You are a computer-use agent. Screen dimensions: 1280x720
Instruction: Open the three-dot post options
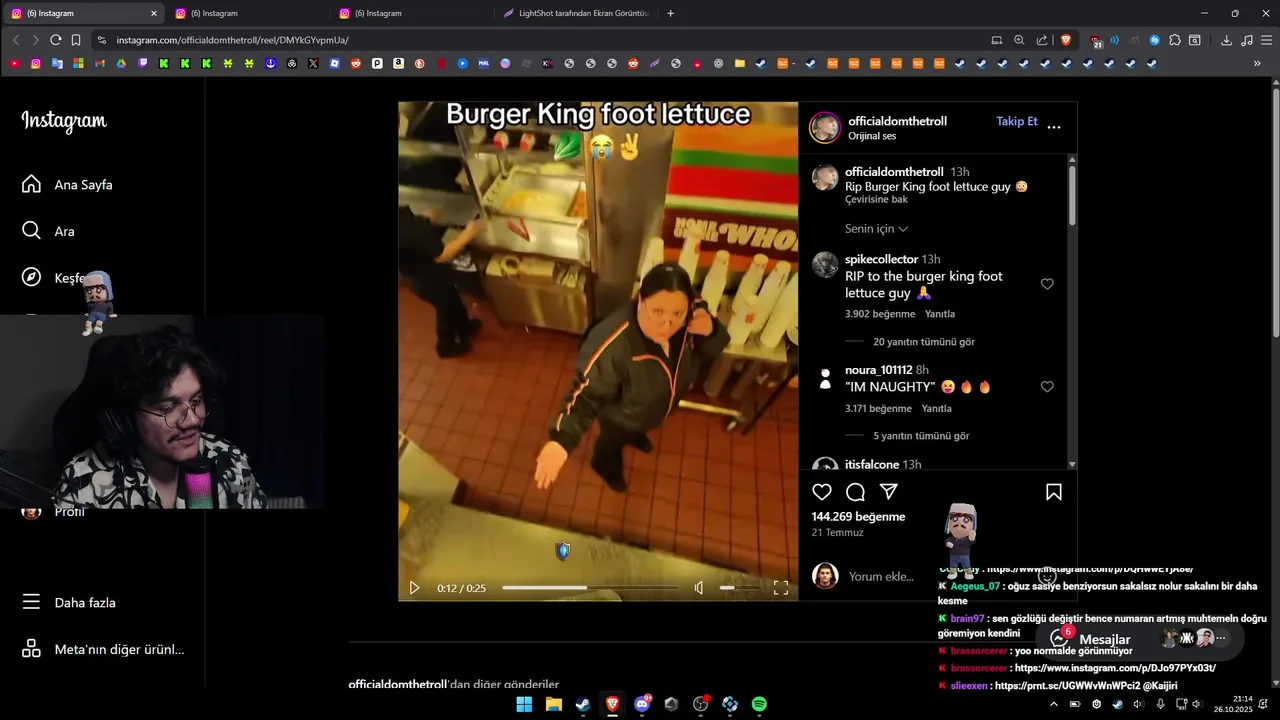click(x=1054, y=127)
